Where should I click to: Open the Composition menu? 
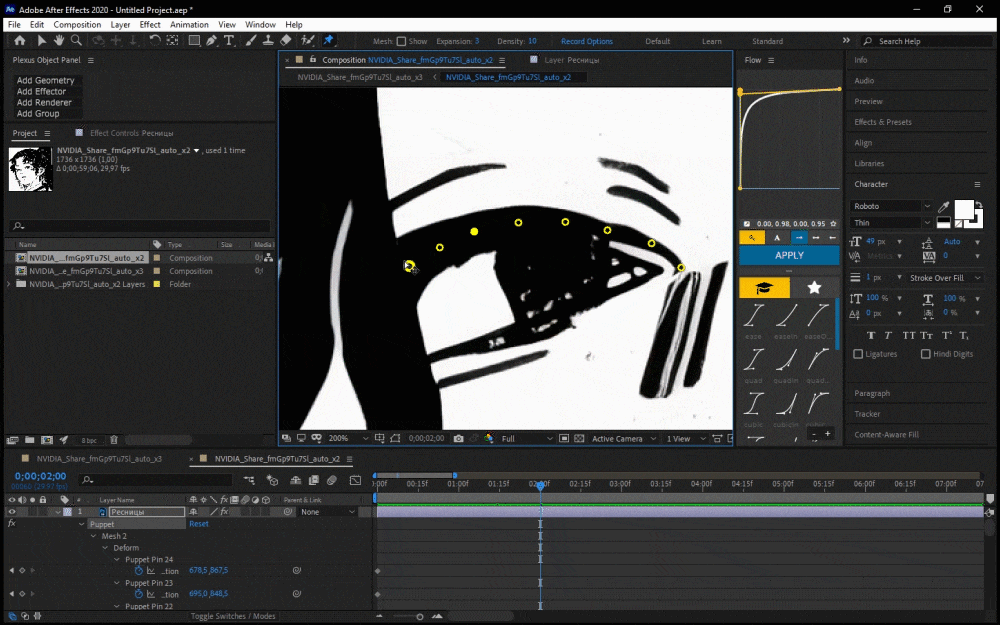tap(77, 25)
